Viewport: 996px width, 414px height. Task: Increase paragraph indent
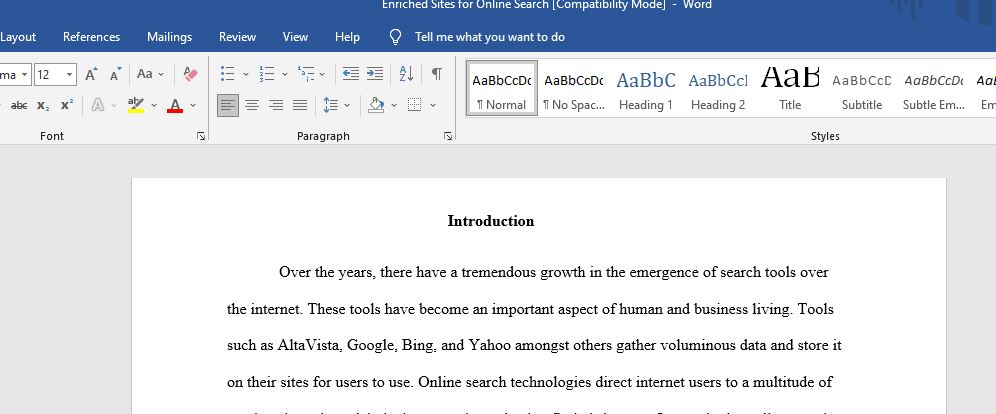pyautogui.click(x=375, y=74)
